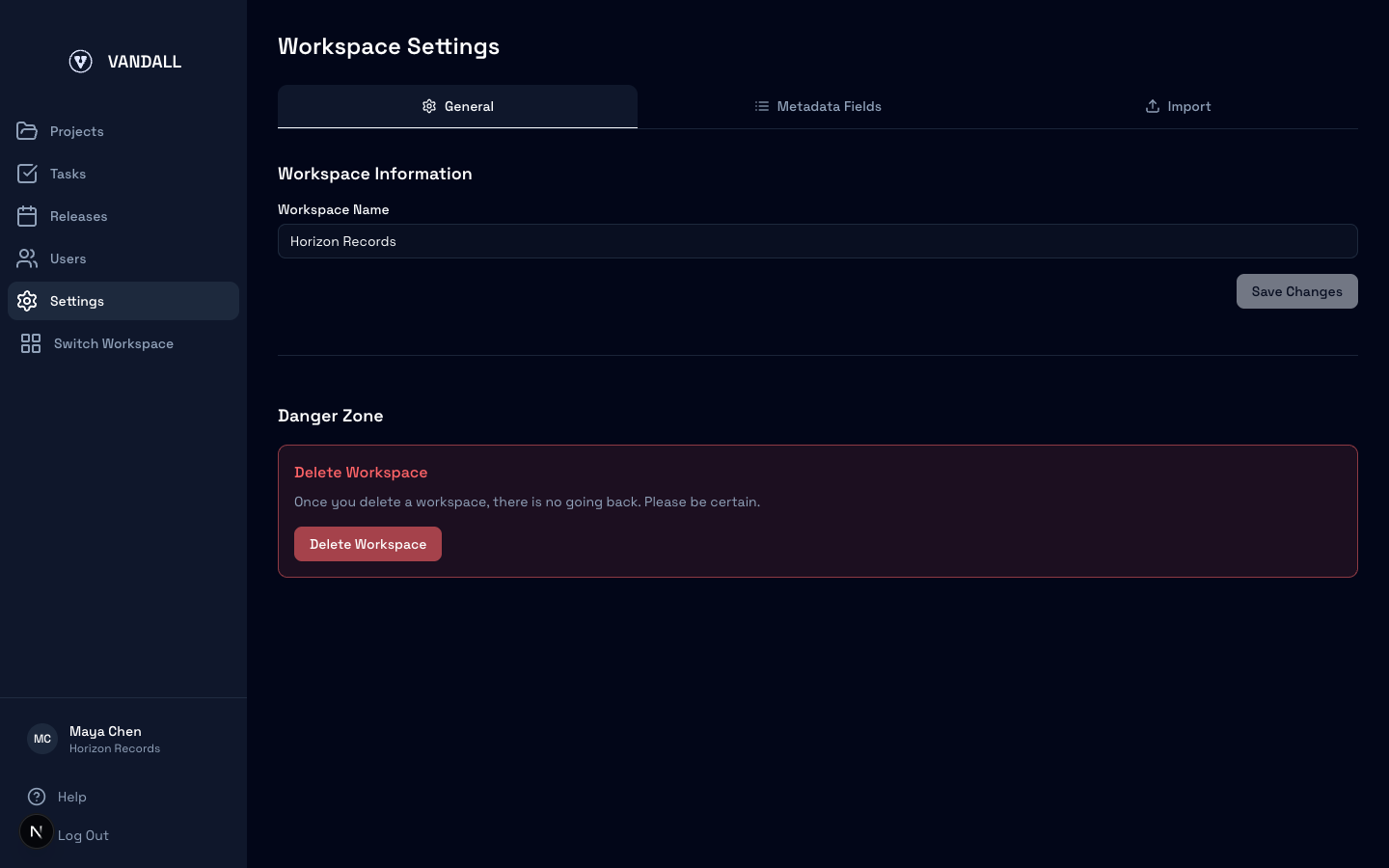Click the no going back warning text
Viewport: 1389px width, 868px height.
point(527,502)
